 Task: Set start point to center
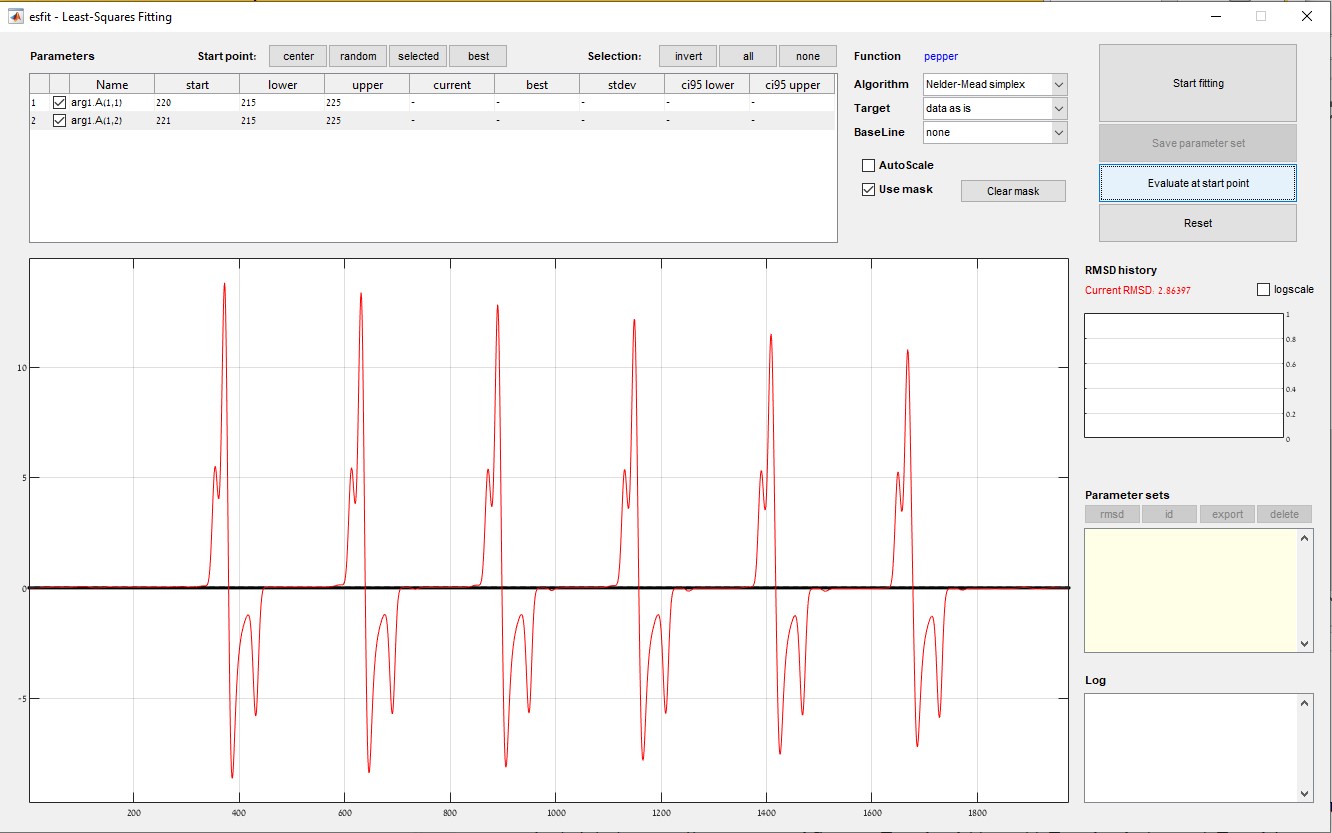point(298,56)
